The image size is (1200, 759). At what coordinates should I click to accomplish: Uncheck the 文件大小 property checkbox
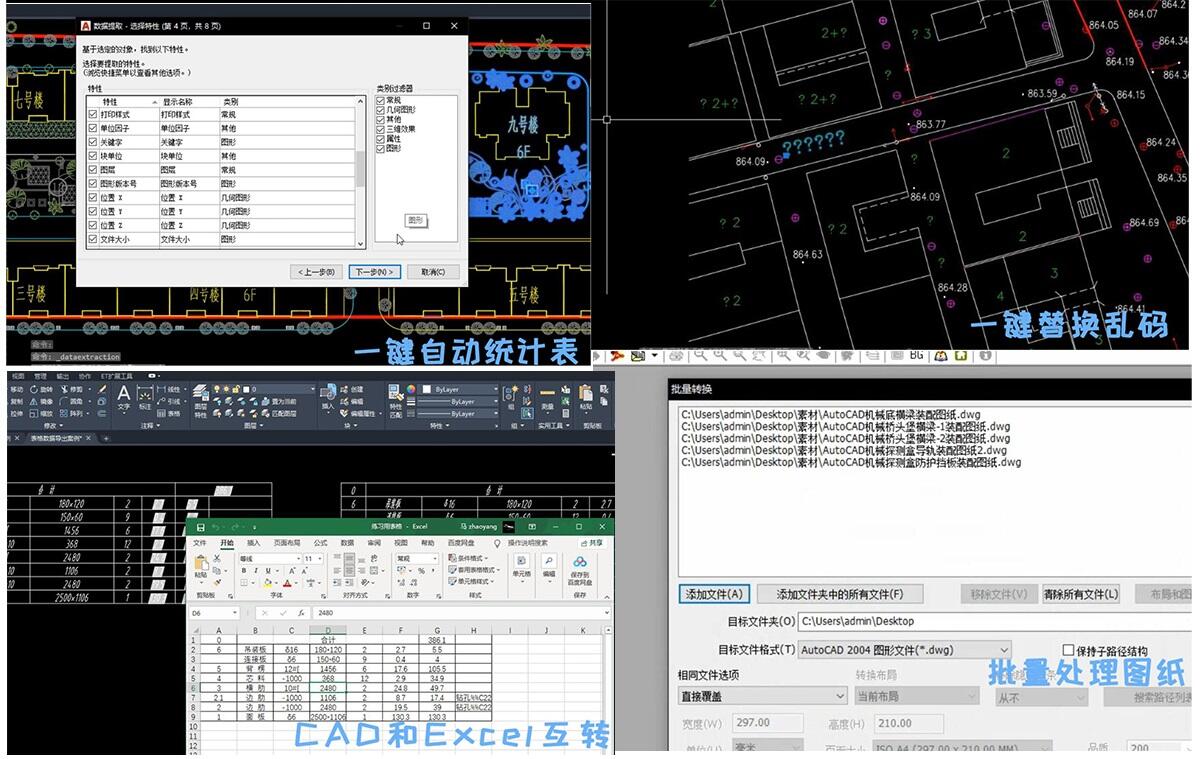pyautogui.click(x=93, y=240)
